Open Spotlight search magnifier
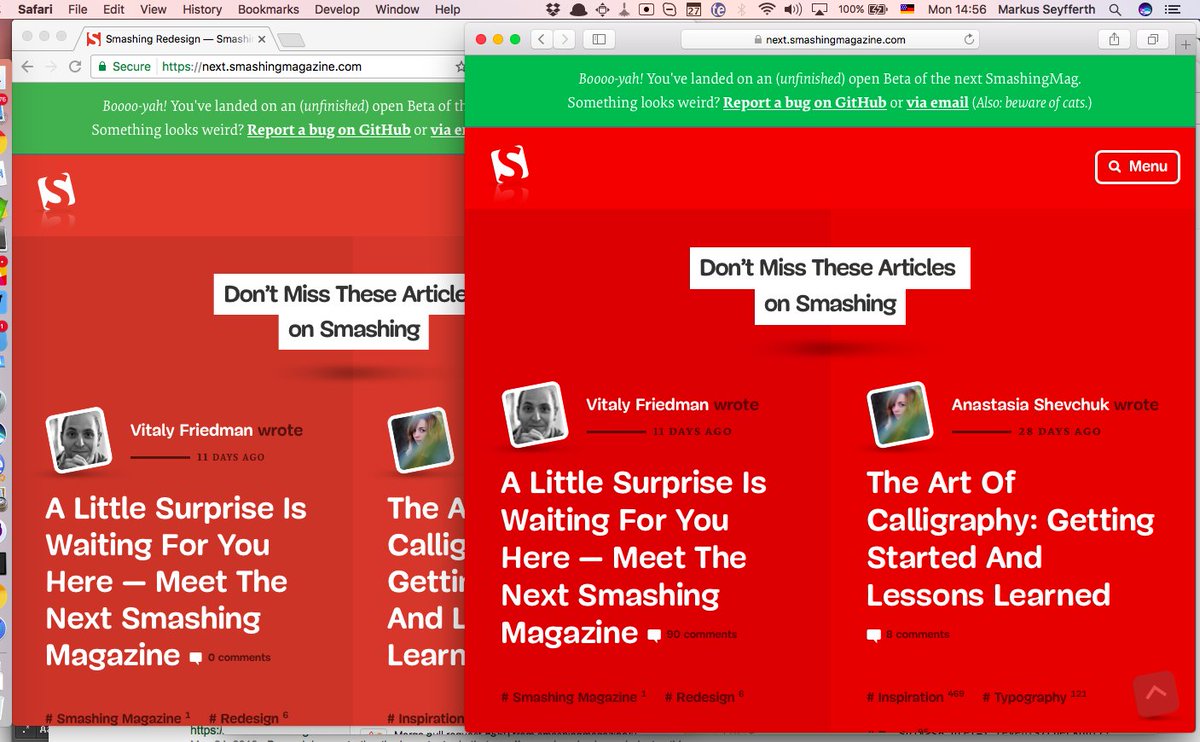Image resolution: width=1200 pixels, height=742 pixels. pos(1115,9)
